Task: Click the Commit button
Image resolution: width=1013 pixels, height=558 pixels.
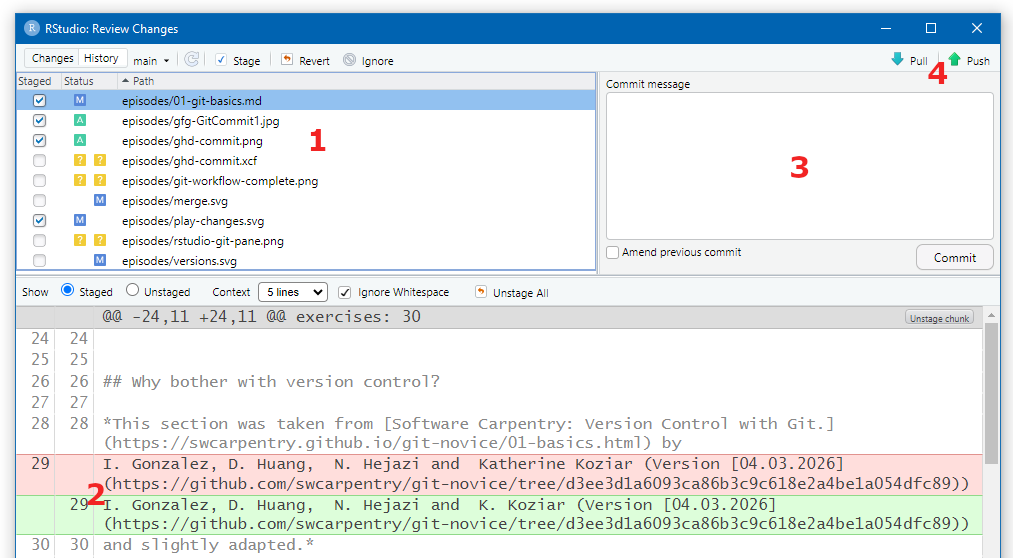Action: 954,257
